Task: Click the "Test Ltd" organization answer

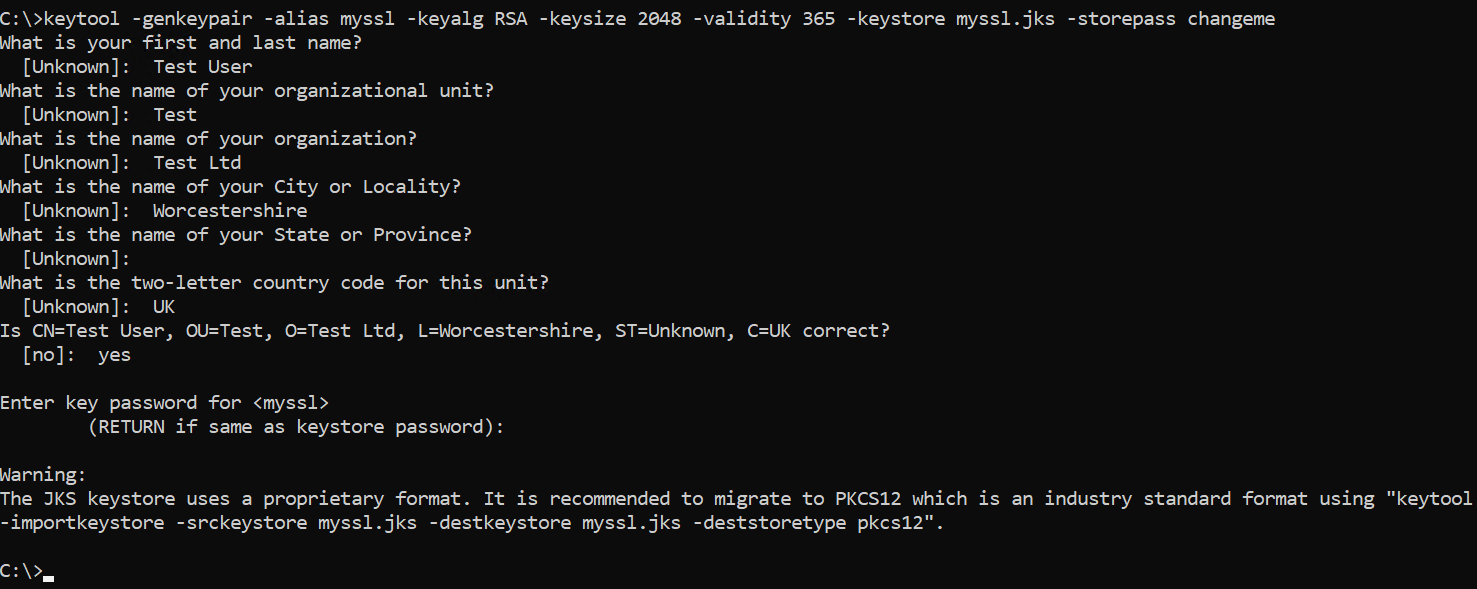Action: point(197,163)
